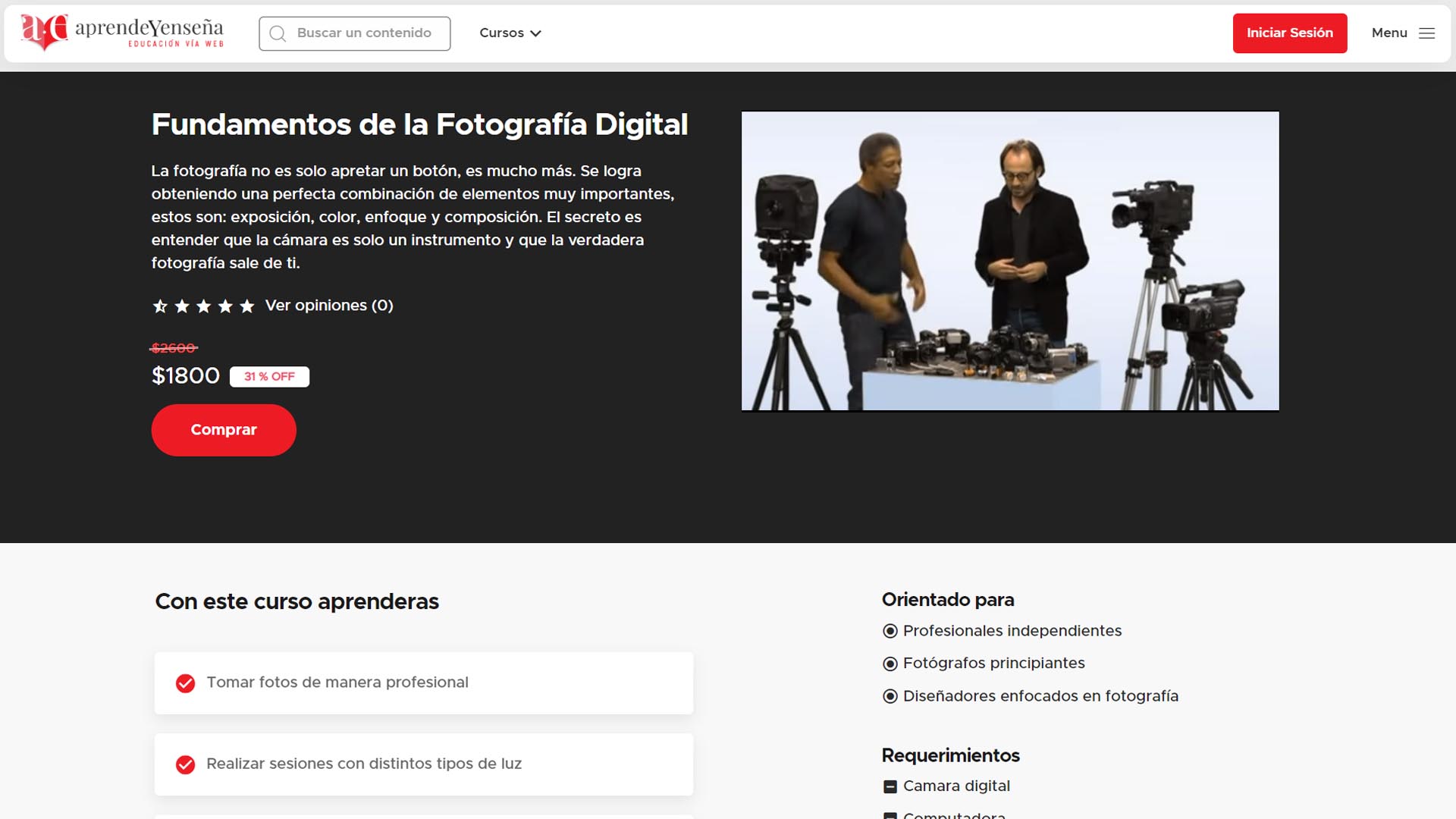This screenshot has width=1456, height=819.
Task: Click 'Diseñadores enfocados en fotografía' text
Action: coord(1041,696)
